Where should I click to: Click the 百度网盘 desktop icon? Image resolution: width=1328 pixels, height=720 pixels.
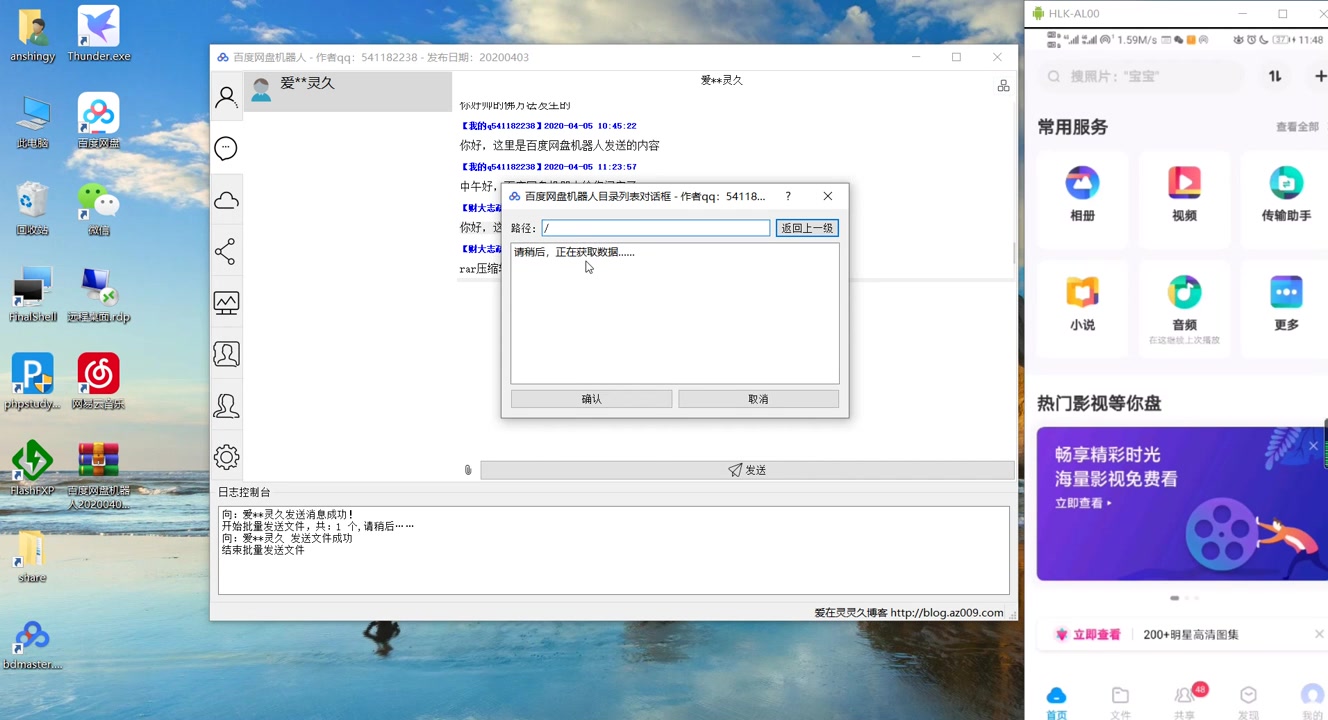99,121
